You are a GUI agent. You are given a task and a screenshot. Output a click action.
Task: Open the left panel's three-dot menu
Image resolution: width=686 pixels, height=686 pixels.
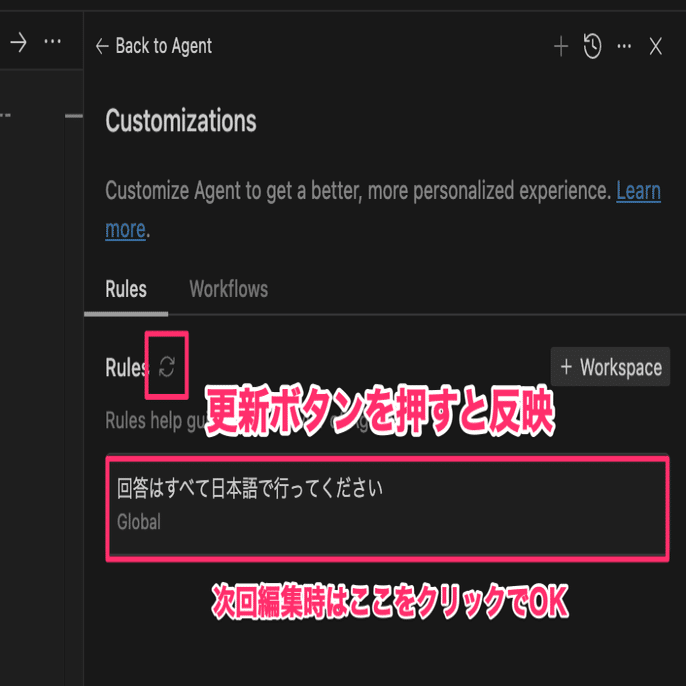52,42
